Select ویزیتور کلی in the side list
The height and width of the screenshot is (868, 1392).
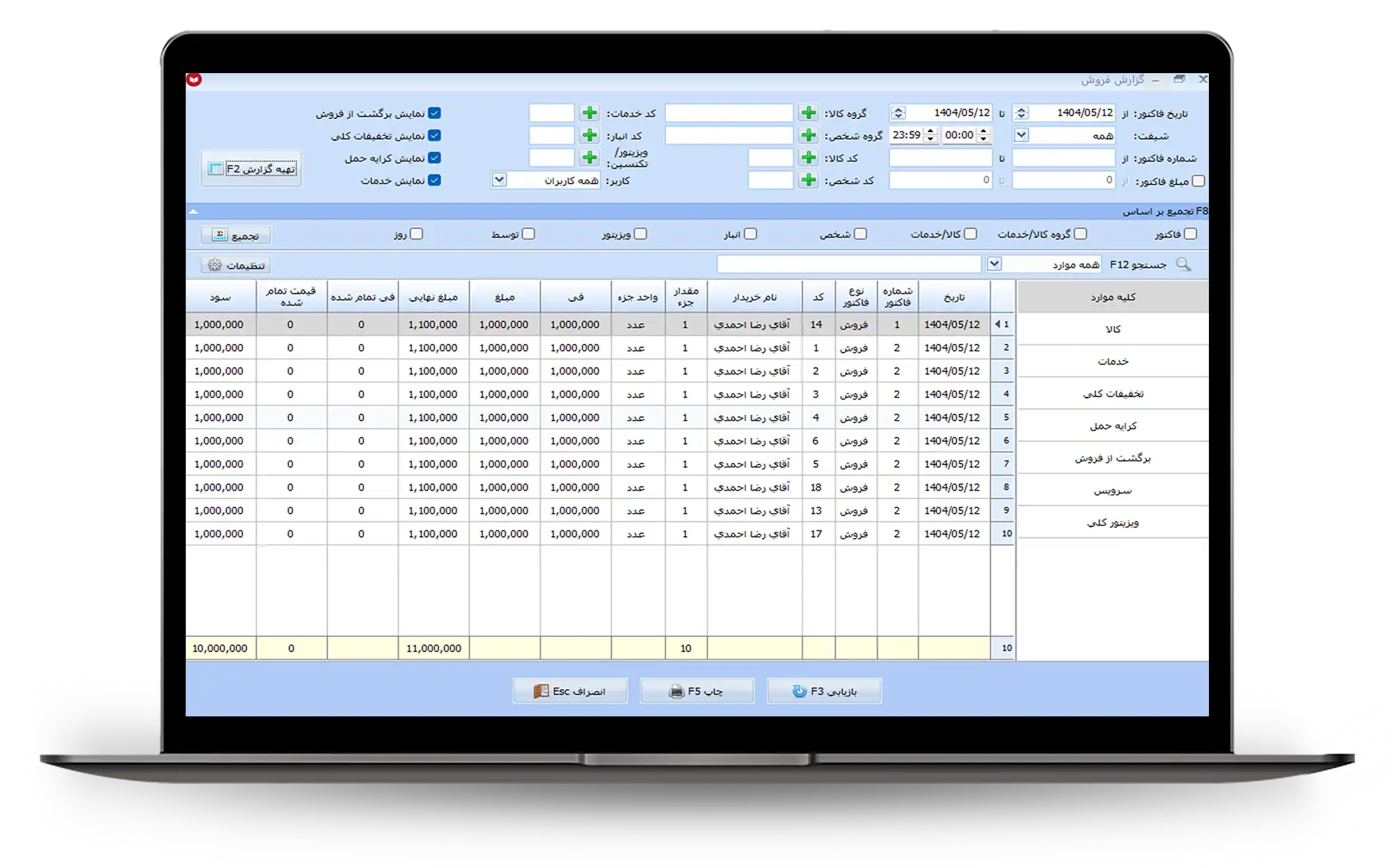[1112, 522]
